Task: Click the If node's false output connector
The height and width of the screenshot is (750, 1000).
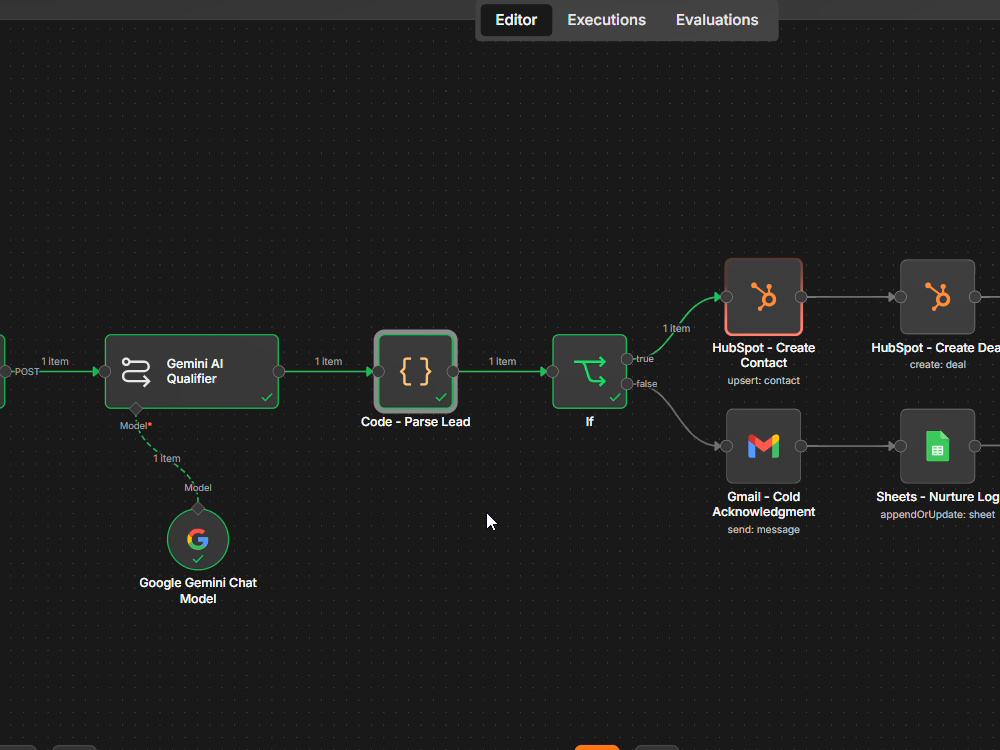Action: (x=627, y=383)
